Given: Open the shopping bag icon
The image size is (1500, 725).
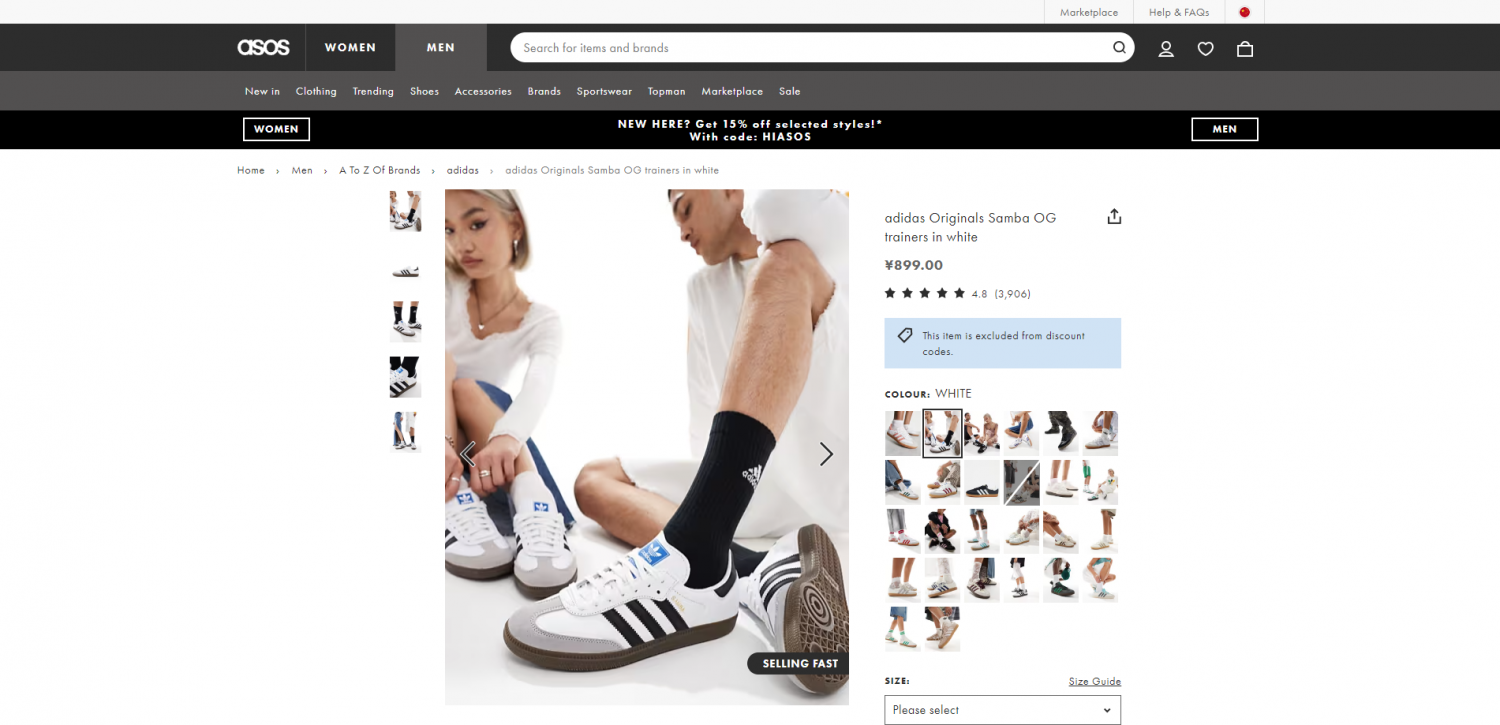Looking at the screenshot, I should point(1245,48).
